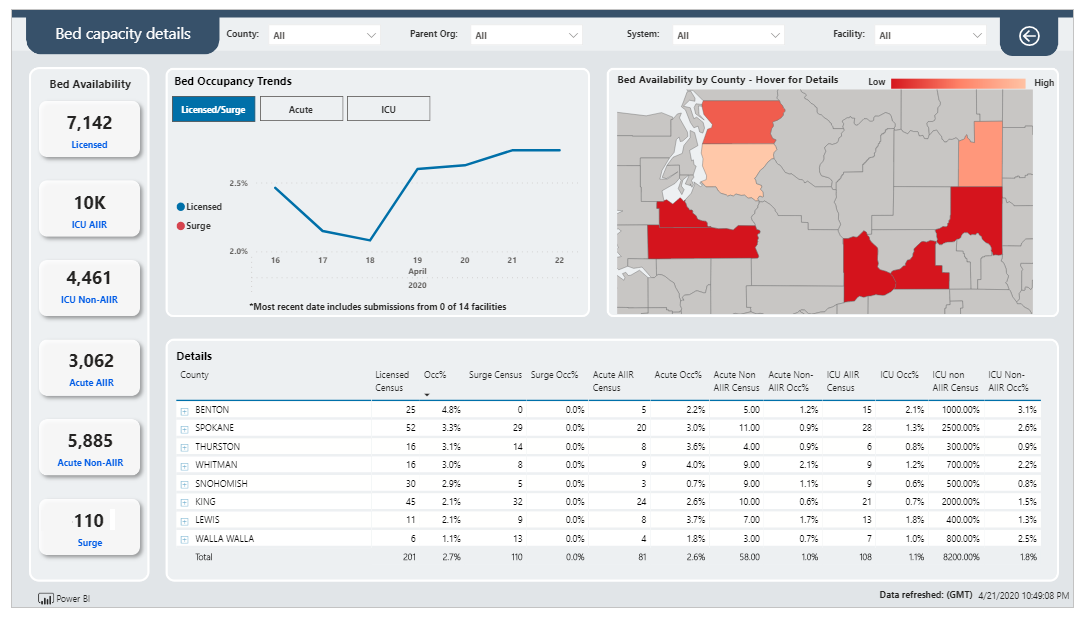The width and height of the screenshot is (1090, 620).
Task: Sort by ICU AIIR Census header
Action: click(843, 381)
